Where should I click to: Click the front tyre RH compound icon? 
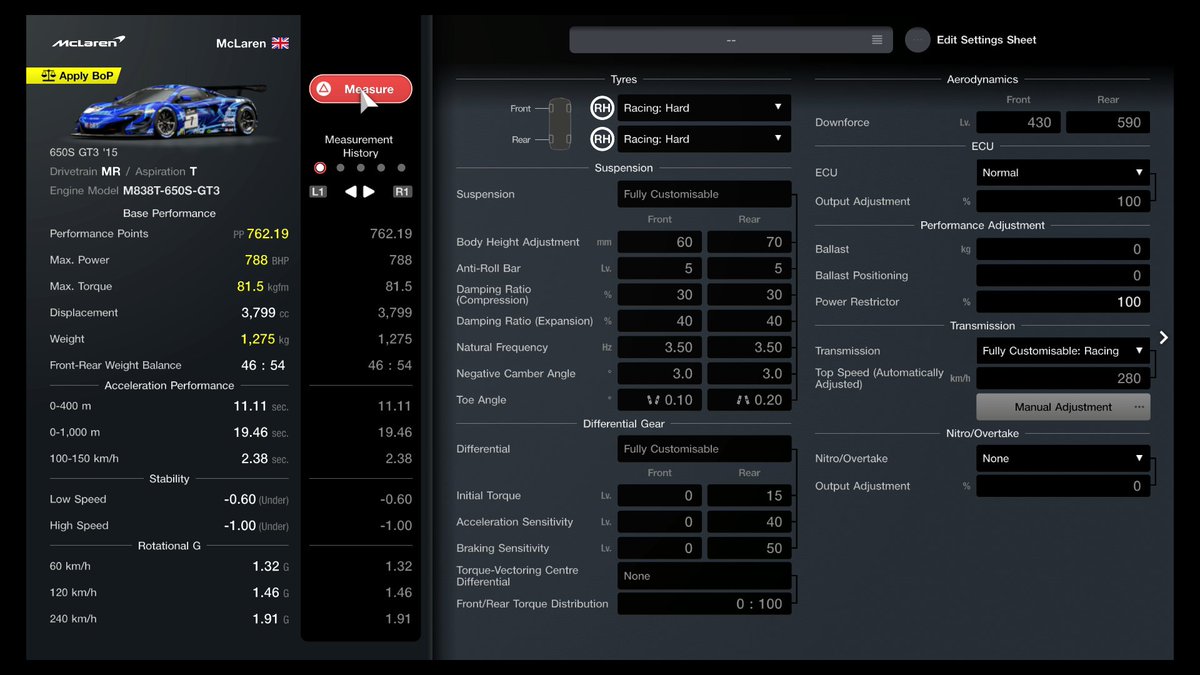tap(601, 108)
